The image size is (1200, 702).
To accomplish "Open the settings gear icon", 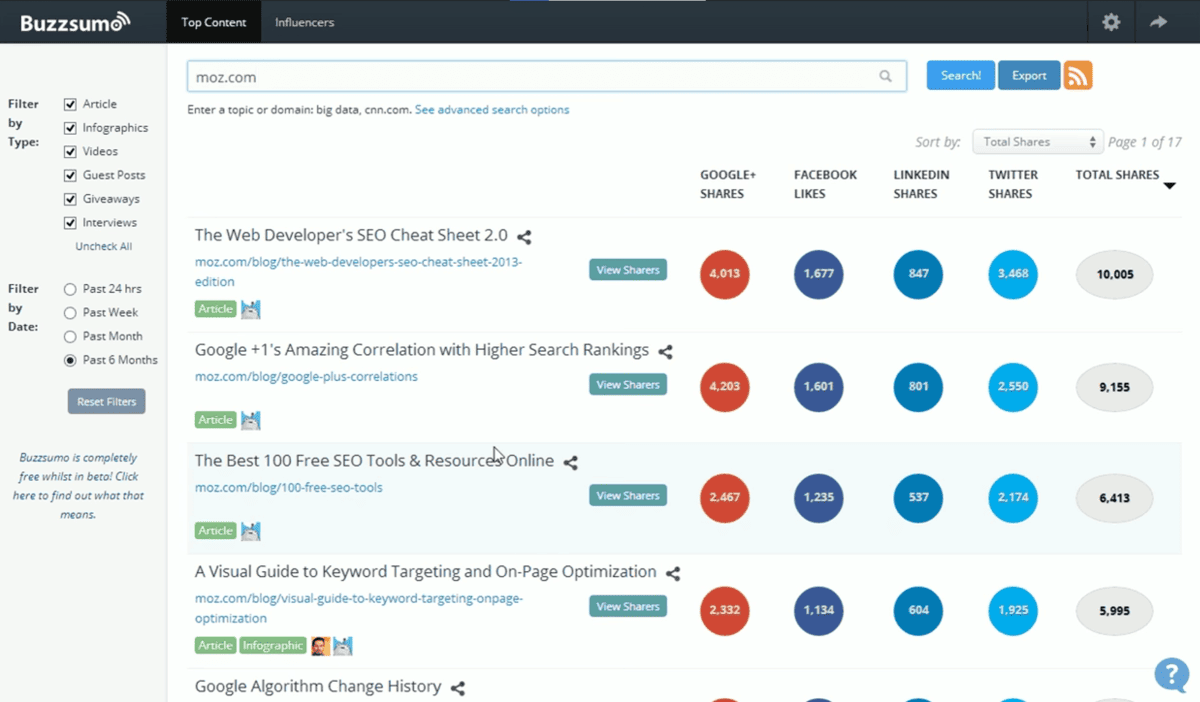I will click(x=1111, y=22).
